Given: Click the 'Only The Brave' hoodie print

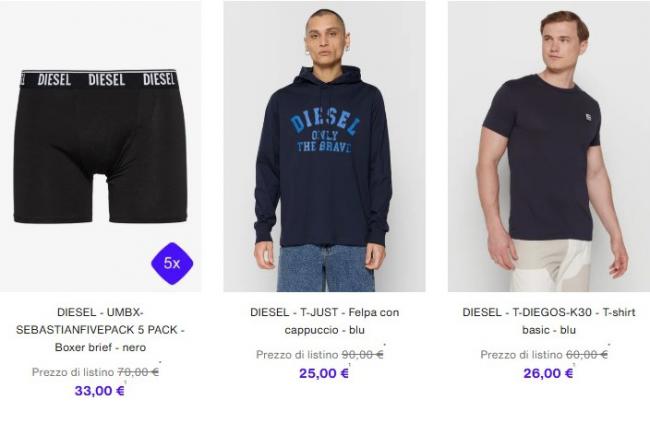Looking at the screenshot, I should pos(324,131).
